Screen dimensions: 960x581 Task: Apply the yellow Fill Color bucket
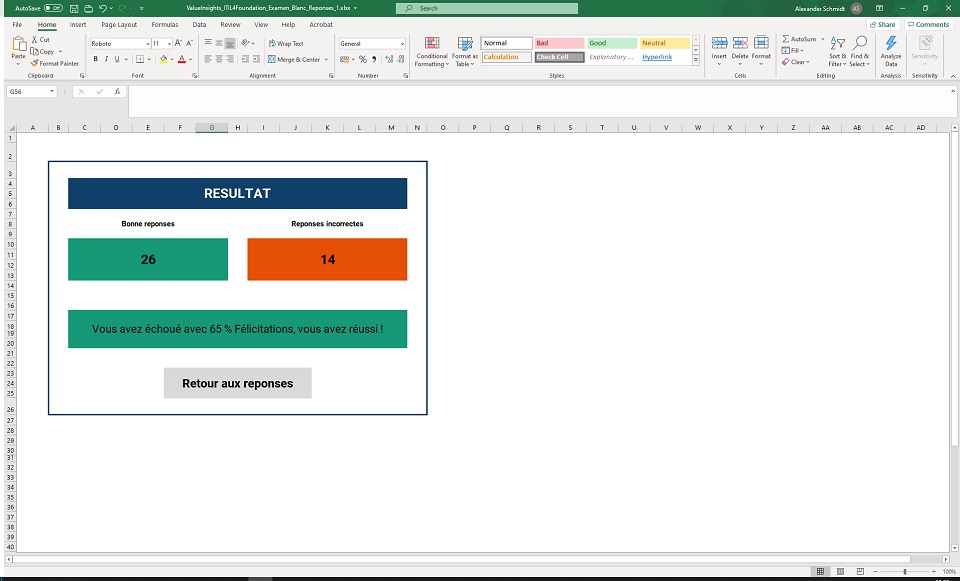coord(163,59)
